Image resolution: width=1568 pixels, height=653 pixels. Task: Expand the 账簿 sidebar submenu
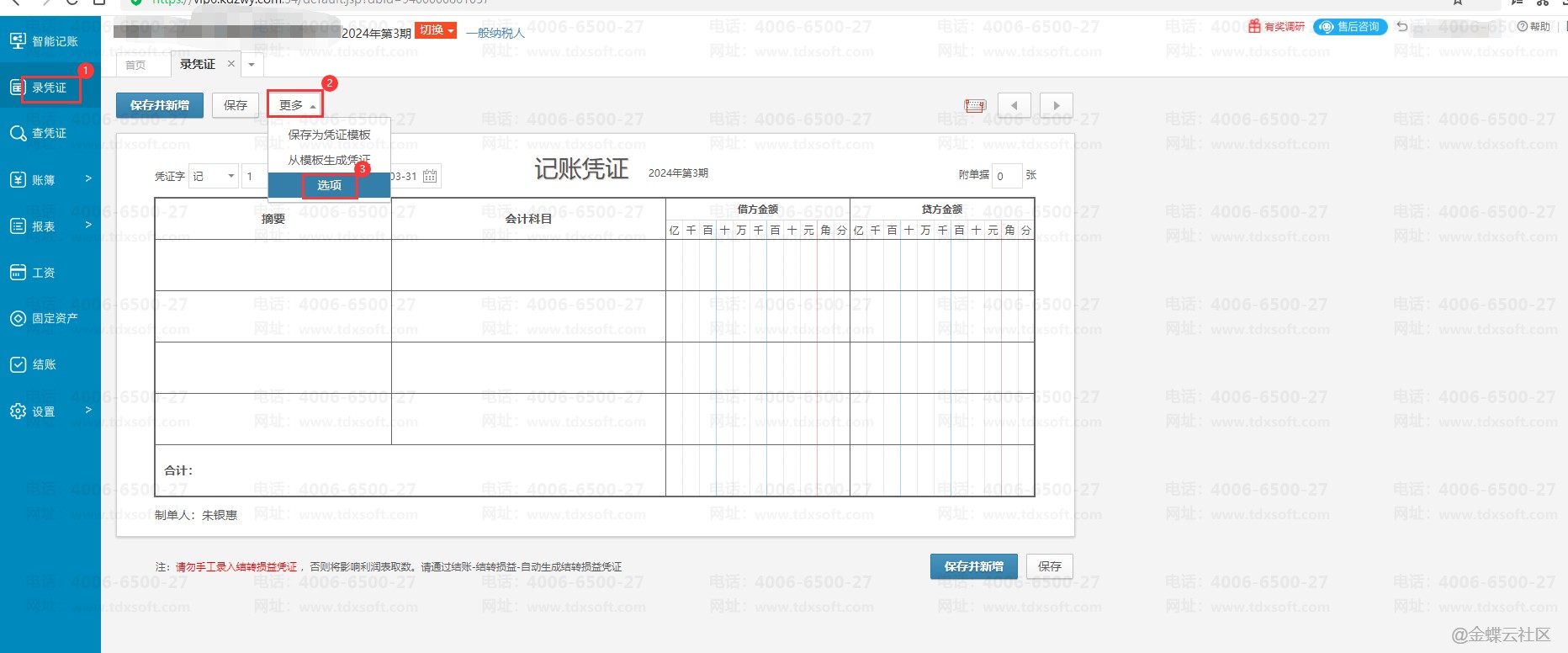click(88, 178)
